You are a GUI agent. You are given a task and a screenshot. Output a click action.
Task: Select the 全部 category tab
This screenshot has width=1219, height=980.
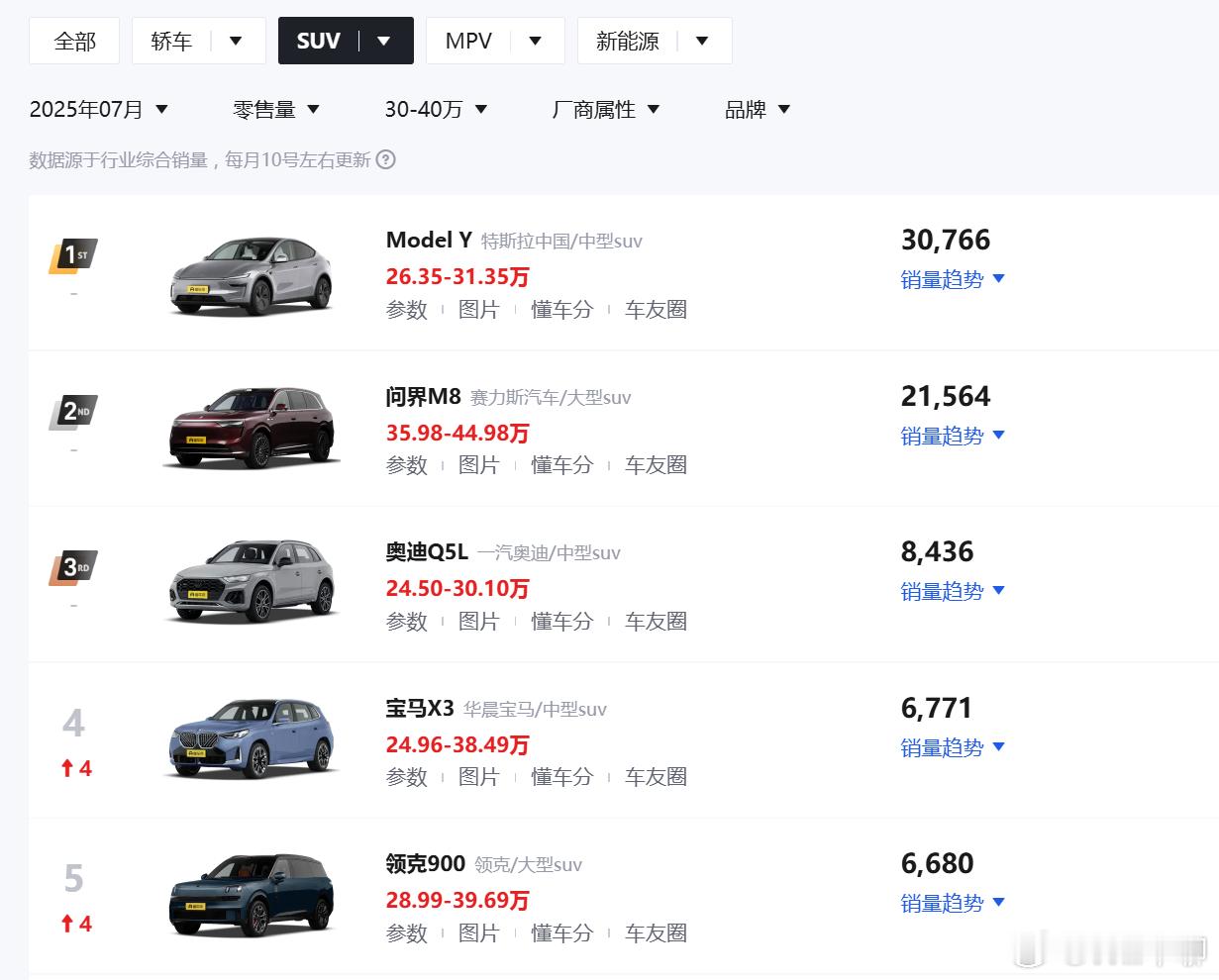pyautogui.click(x=74, y=41)
